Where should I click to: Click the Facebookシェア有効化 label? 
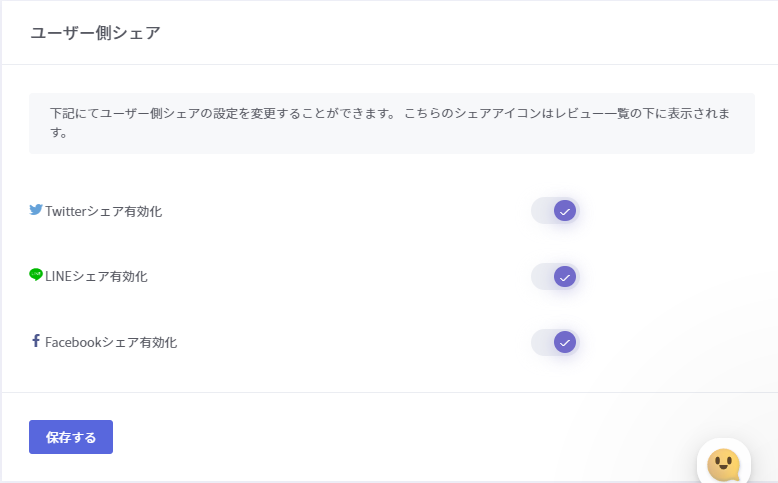[x=111, y=342]
